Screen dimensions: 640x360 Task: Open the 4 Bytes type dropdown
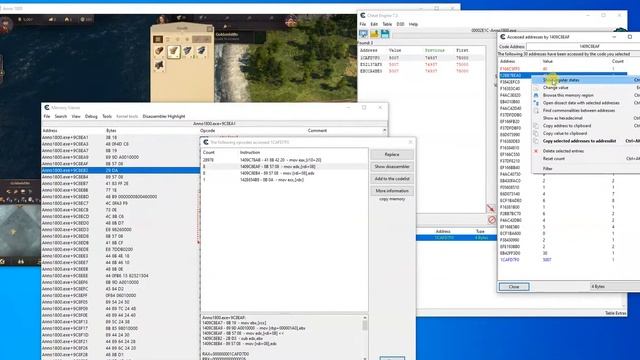[x=615, y=287]
